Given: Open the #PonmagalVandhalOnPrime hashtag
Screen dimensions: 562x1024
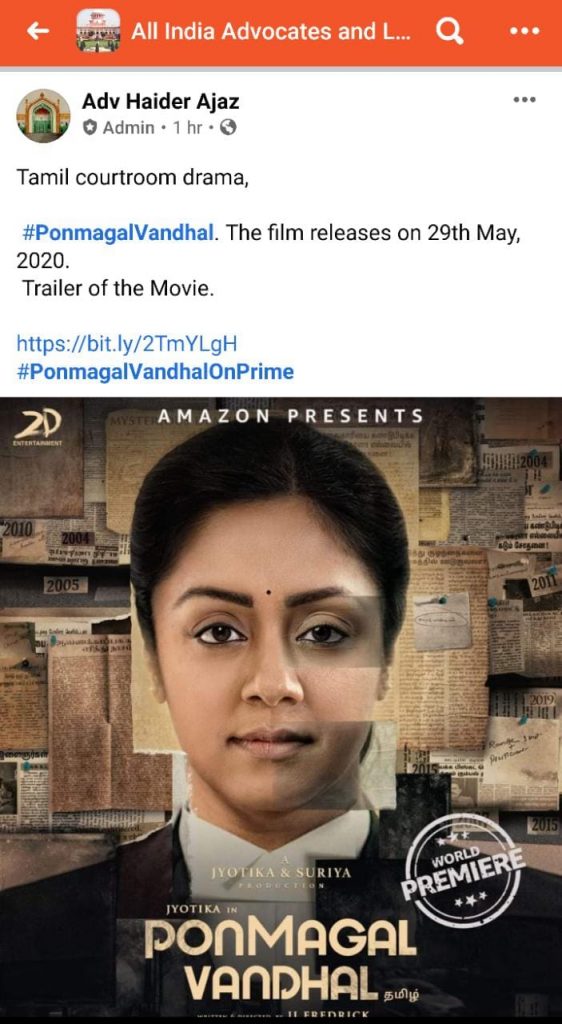Looking at the screenshot, I should pos(155,372).
